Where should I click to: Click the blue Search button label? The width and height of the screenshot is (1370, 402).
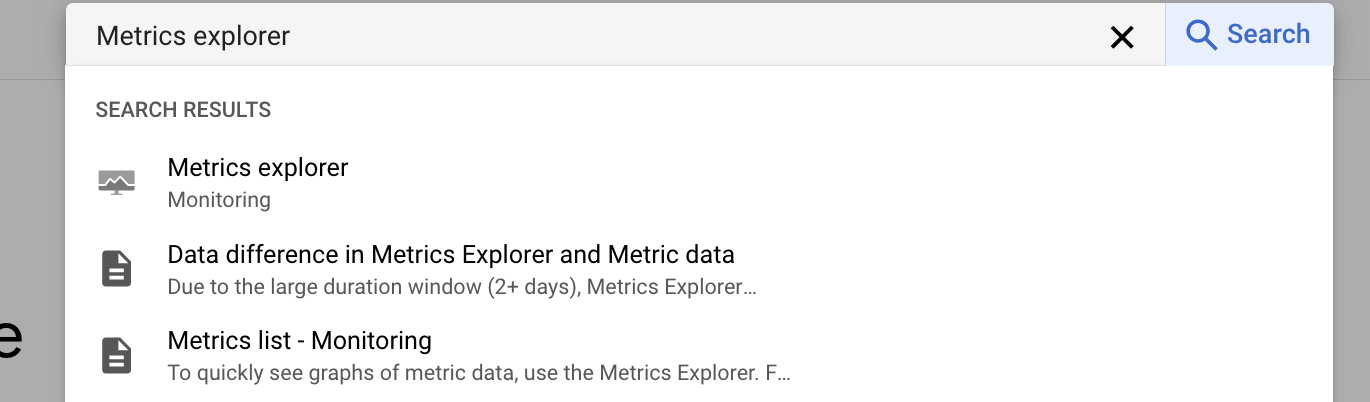point(1268,34)
